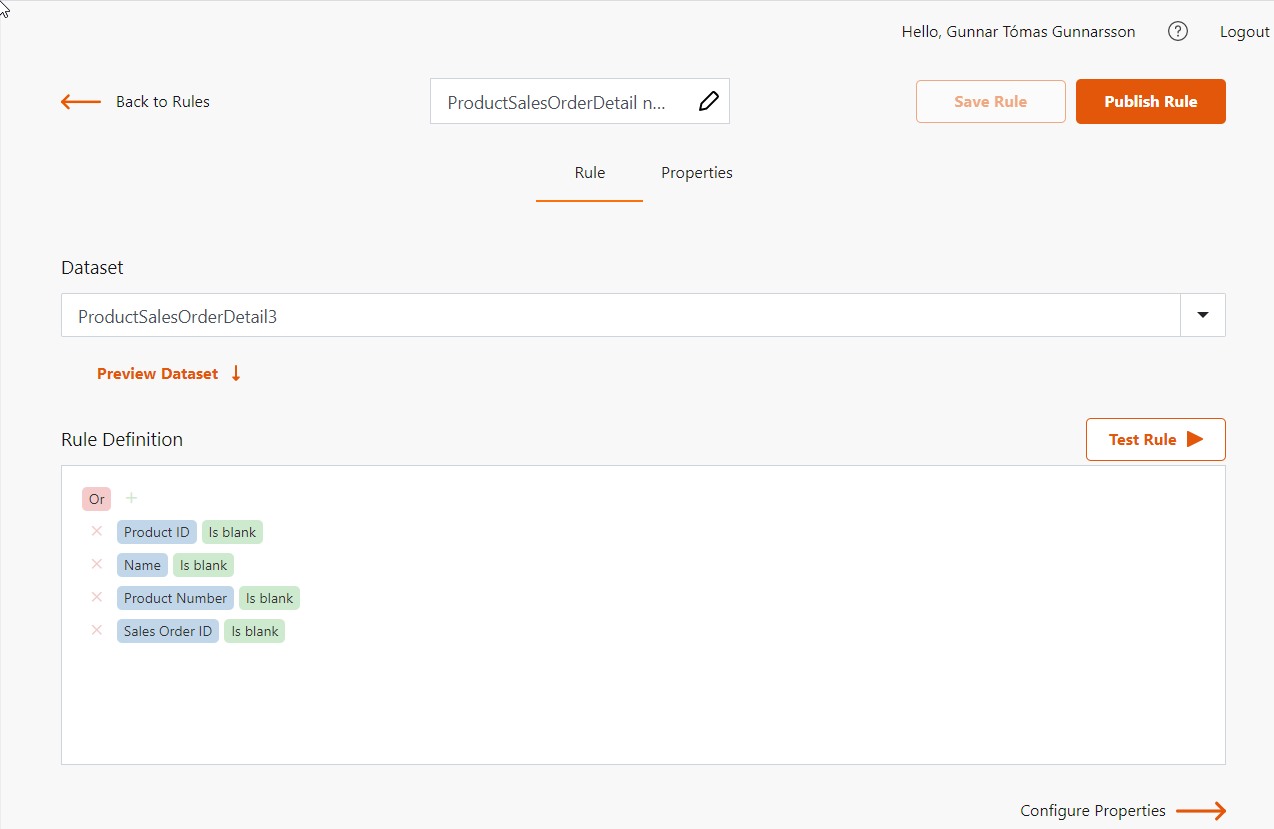This screenshot has width=1274, height=829.
Task: Change the Product Number column chip
Action: point(175,598)
